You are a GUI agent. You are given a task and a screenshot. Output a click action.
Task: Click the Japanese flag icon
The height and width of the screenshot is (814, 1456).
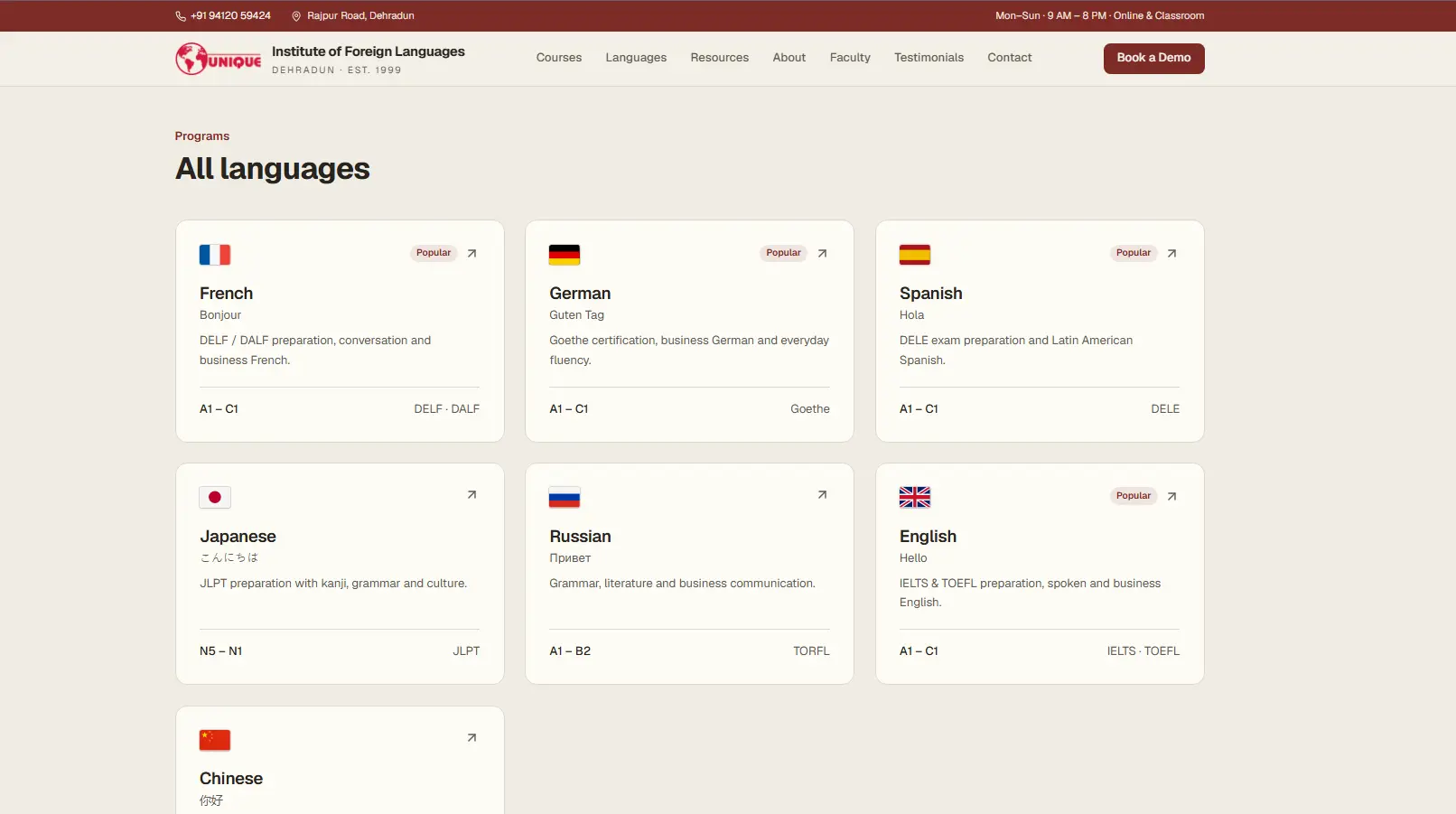(x=215, y=498)
